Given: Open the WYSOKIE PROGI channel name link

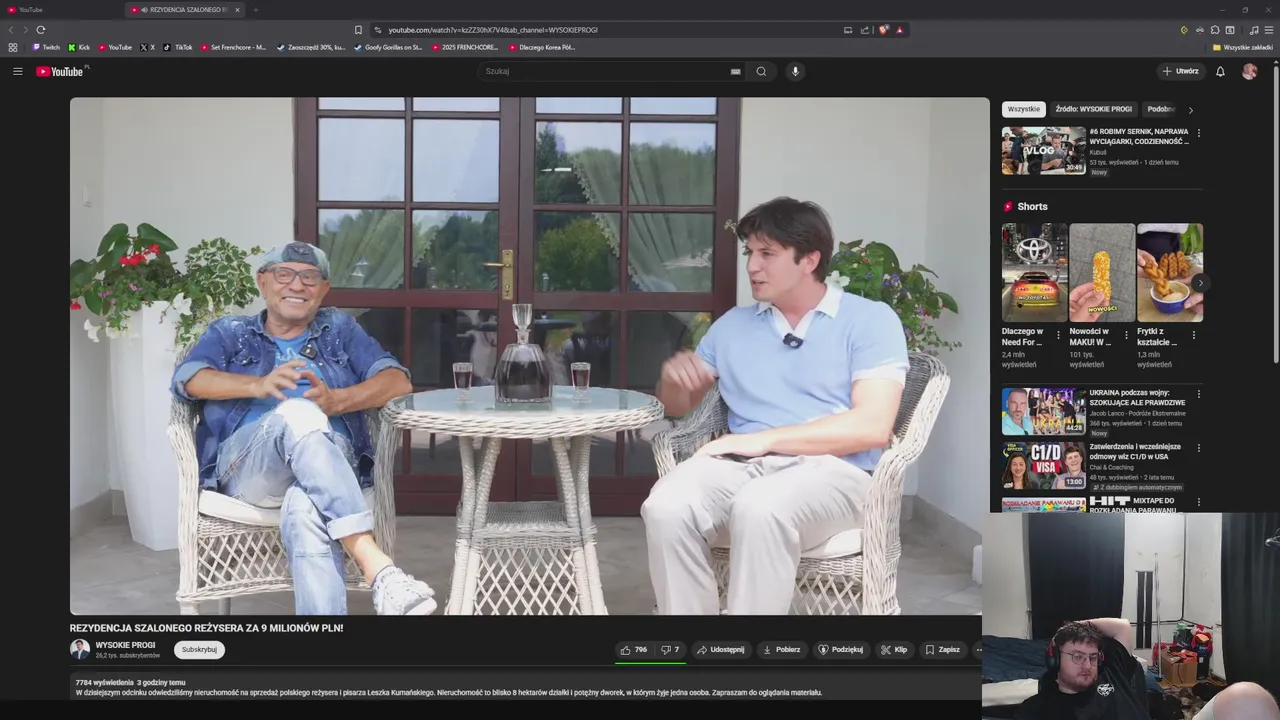Looking at the screenshot, I should click(x=125, y=645).
